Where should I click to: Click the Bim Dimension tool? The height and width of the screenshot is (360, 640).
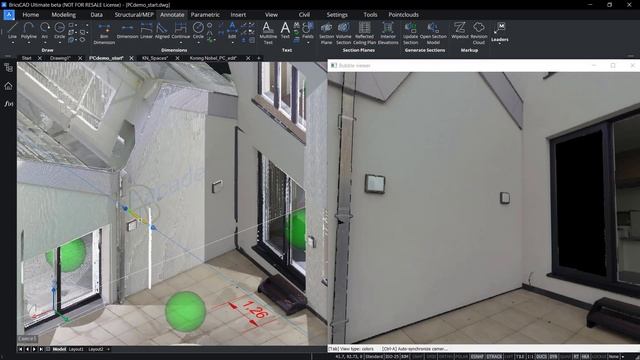click(104, 33)
